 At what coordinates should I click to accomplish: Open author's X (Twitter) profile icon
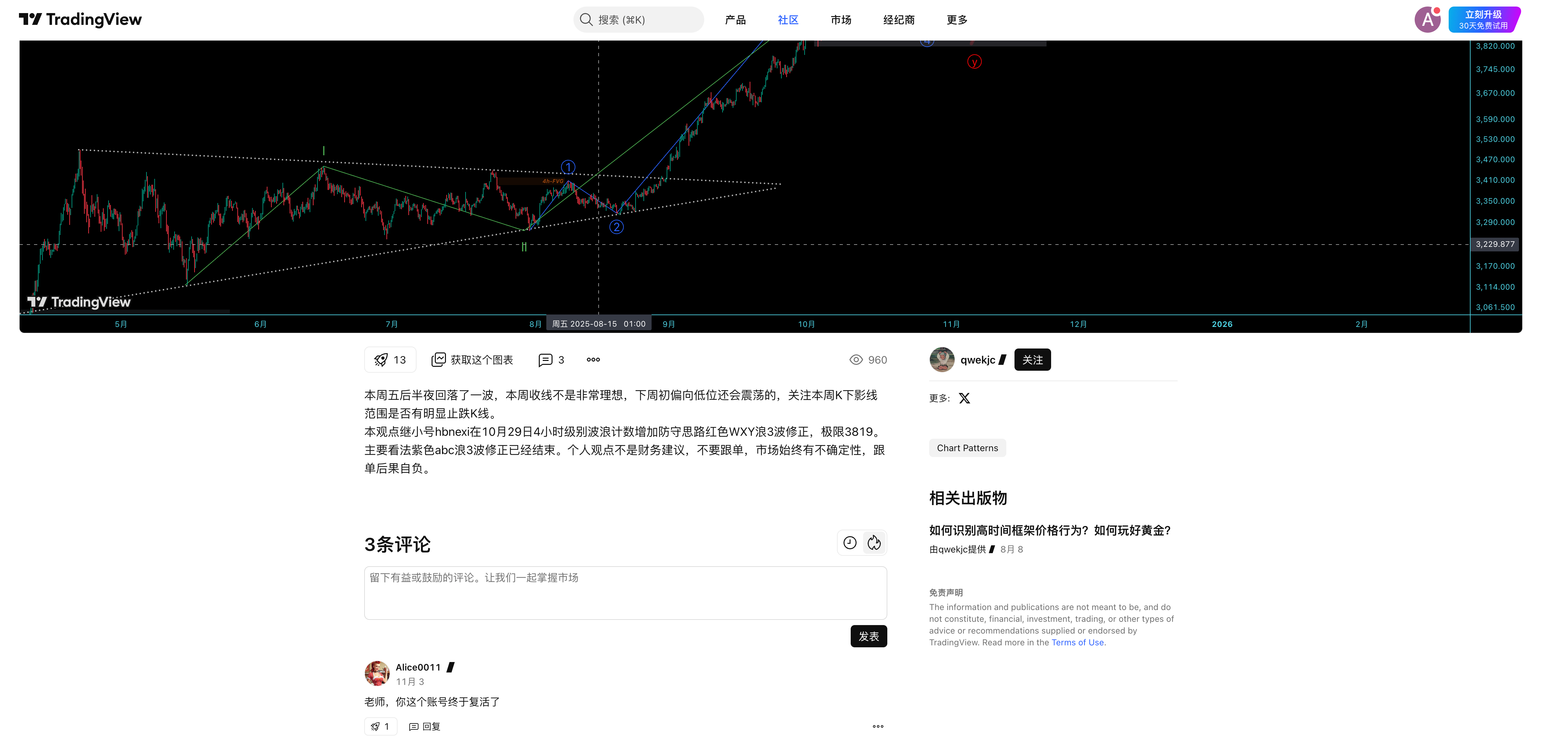point(964,398)
